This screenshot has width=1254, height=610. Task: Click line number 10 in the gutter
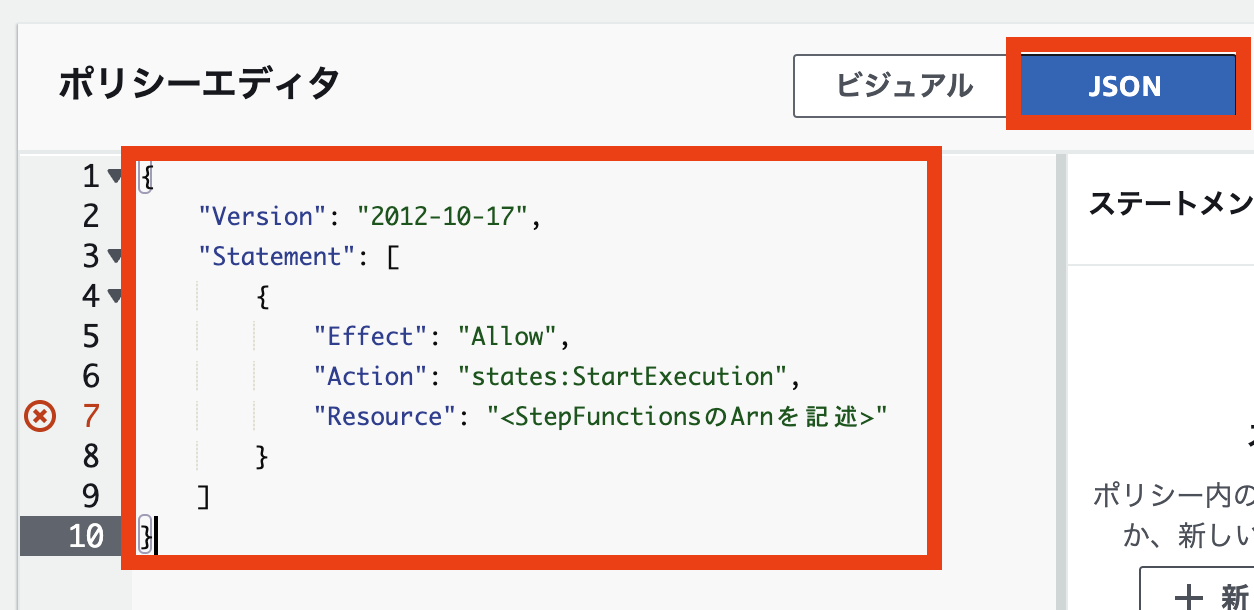click(85, 536)
